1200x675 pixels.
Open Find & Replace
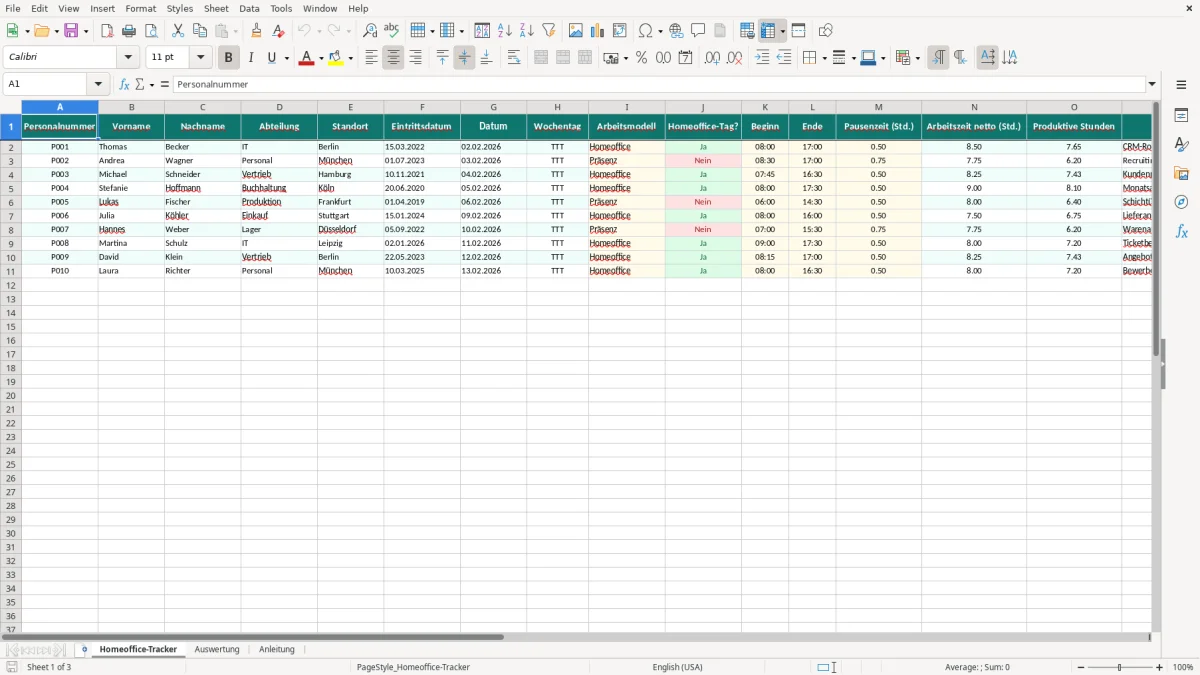pyautogui.click(x=370, y=31)
